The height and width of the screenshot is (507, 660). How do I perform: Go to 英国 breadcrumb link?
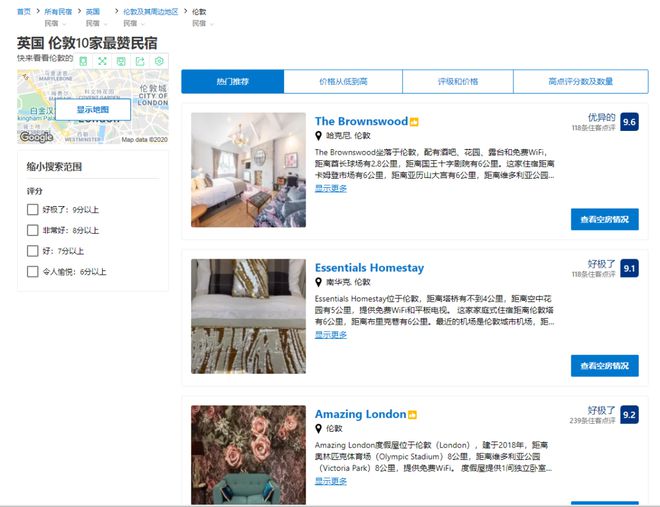coord(93,12)
